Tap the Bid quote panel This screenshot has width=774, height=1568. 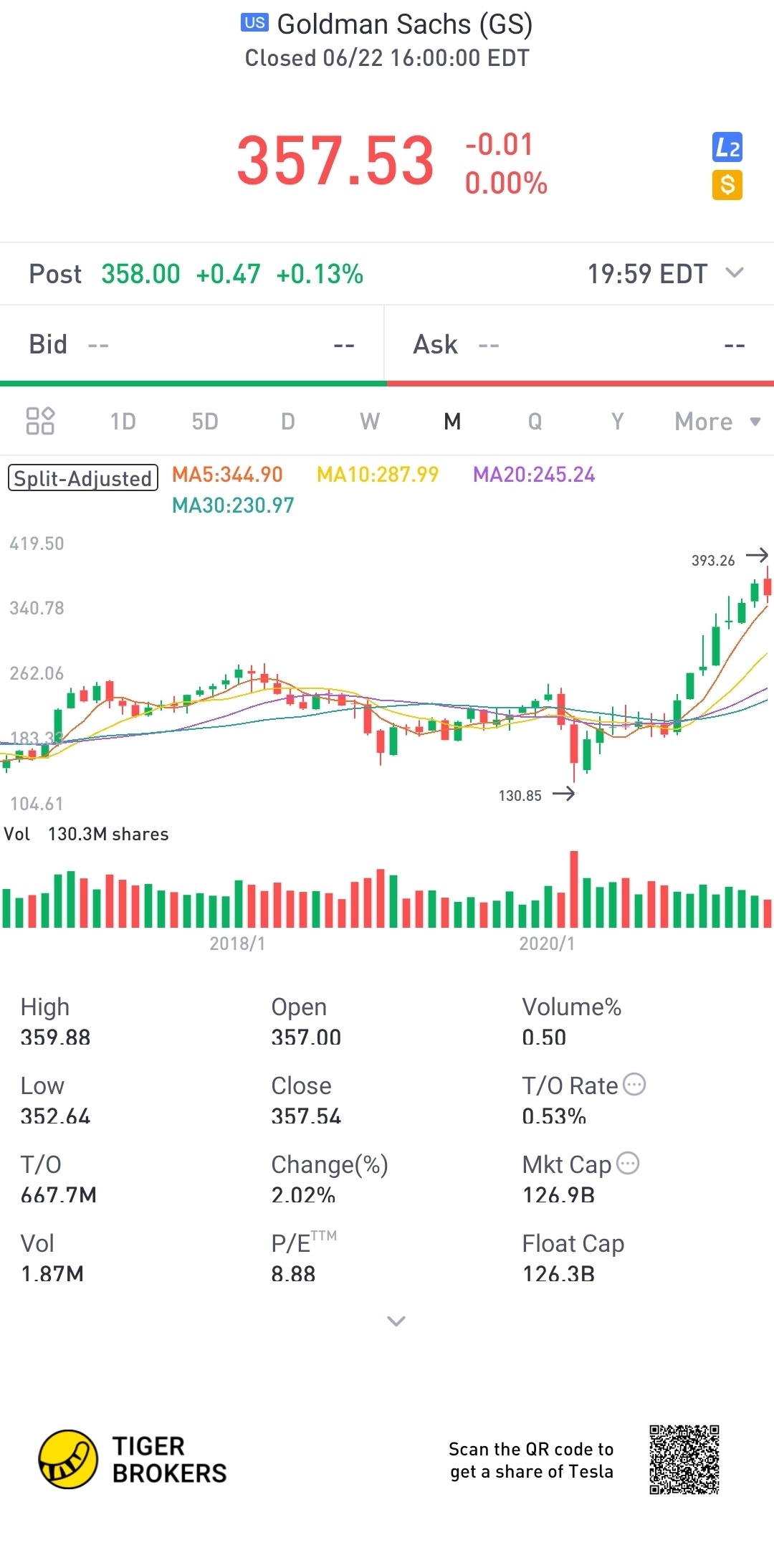coord(192,345)
